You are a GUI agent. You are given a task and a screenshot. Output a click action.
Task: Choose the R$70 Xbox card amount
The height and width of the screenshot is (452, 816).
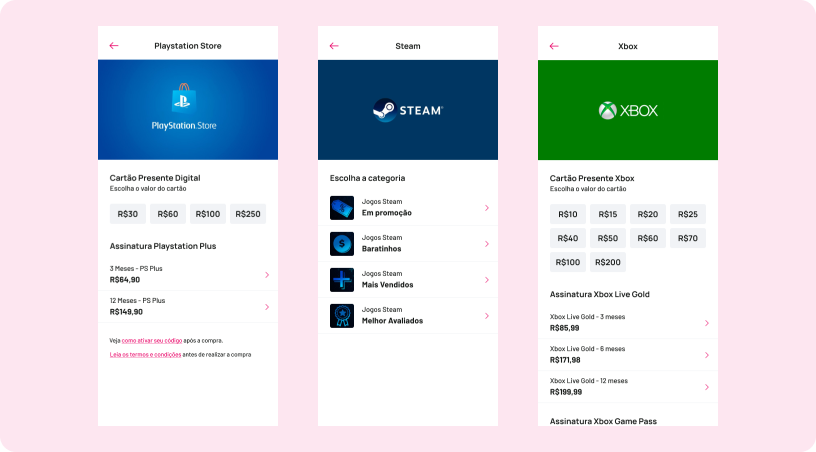687,238
